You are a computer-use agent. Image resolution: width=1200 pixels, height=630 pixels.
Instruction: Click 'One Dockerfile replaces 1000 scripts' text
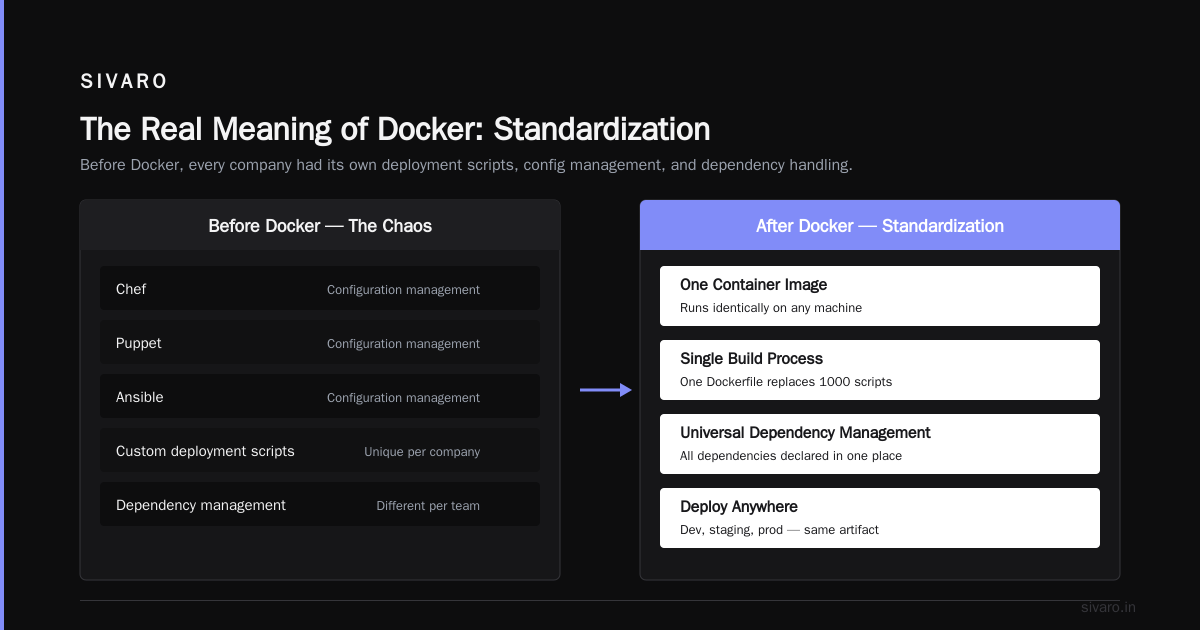point(786,382)
